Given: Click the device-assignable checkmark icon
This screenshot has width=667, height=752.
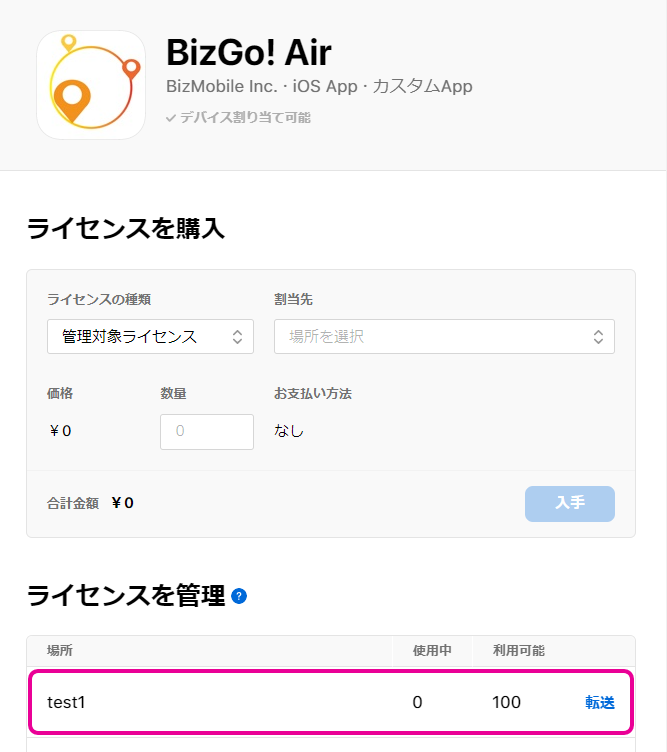Looking at the screenshot, I should [171, 118].
